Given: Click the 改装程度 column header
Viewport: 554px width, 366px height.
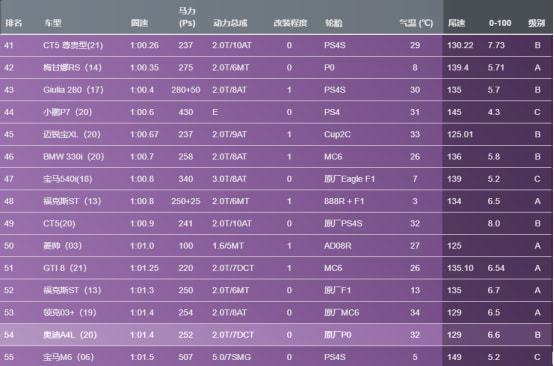Looking at the screenshot, I should (290, 23).
